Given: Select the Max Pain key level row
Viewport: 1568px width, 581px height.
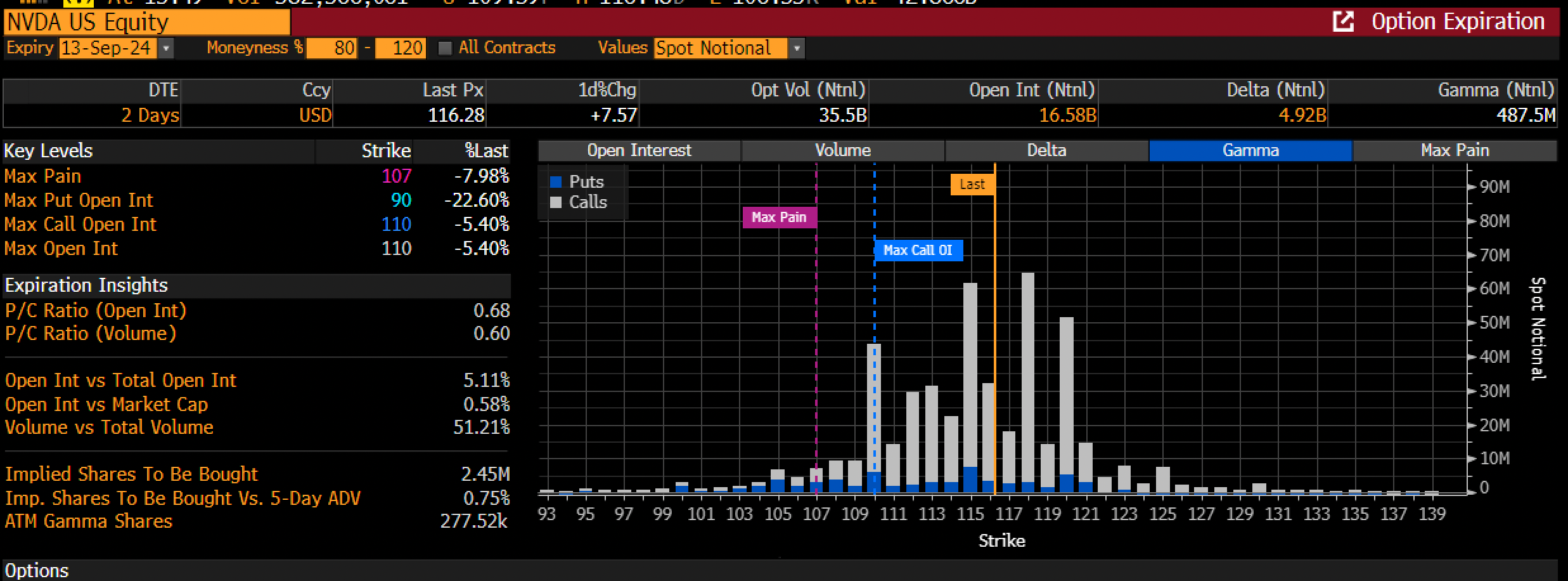Looking at the screenshot, I should pos(257,176).
